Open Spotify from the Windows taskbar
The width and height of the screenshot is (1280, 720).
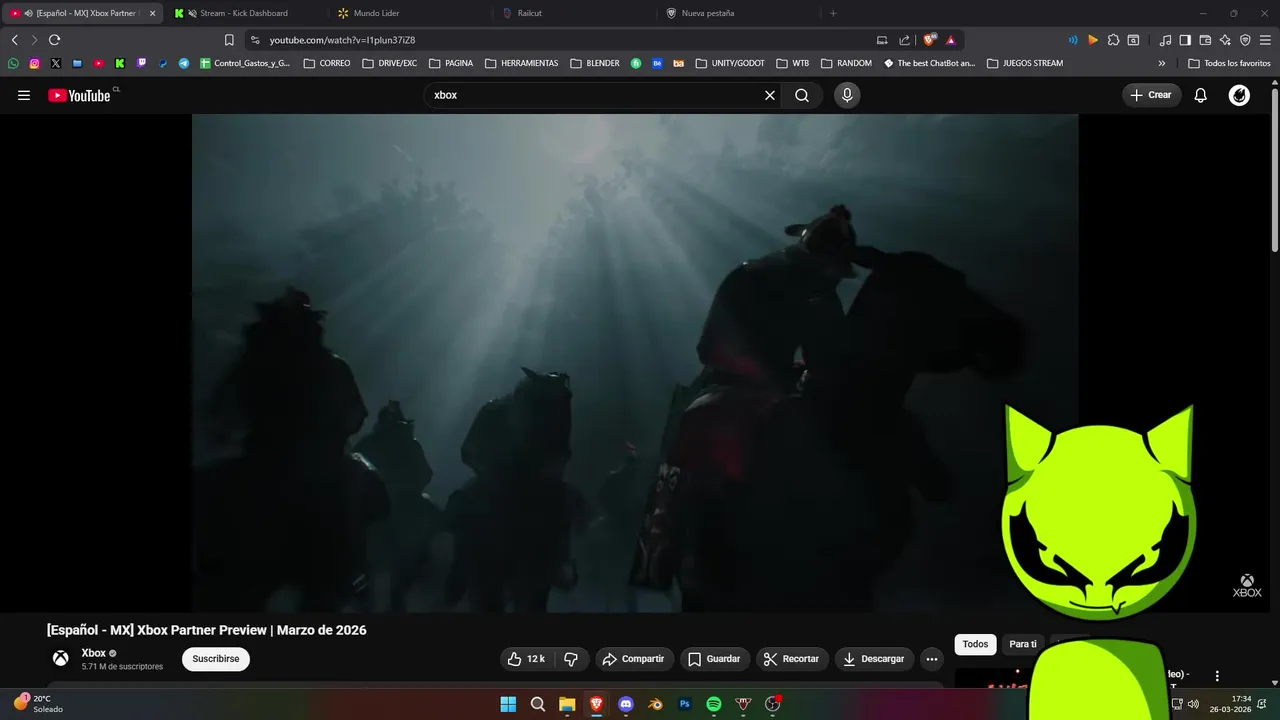coord(714,704)
